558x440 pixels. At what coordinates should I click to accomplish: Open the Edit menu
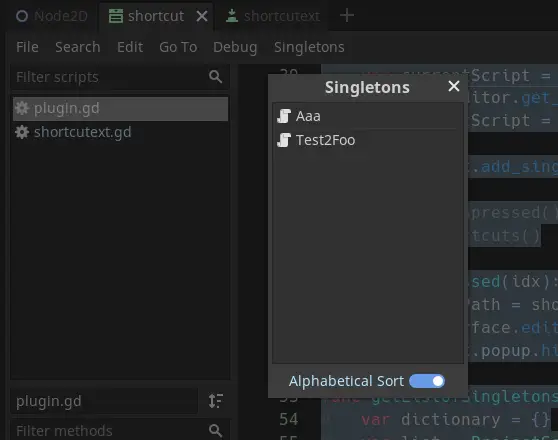click(x=130, y=47)
